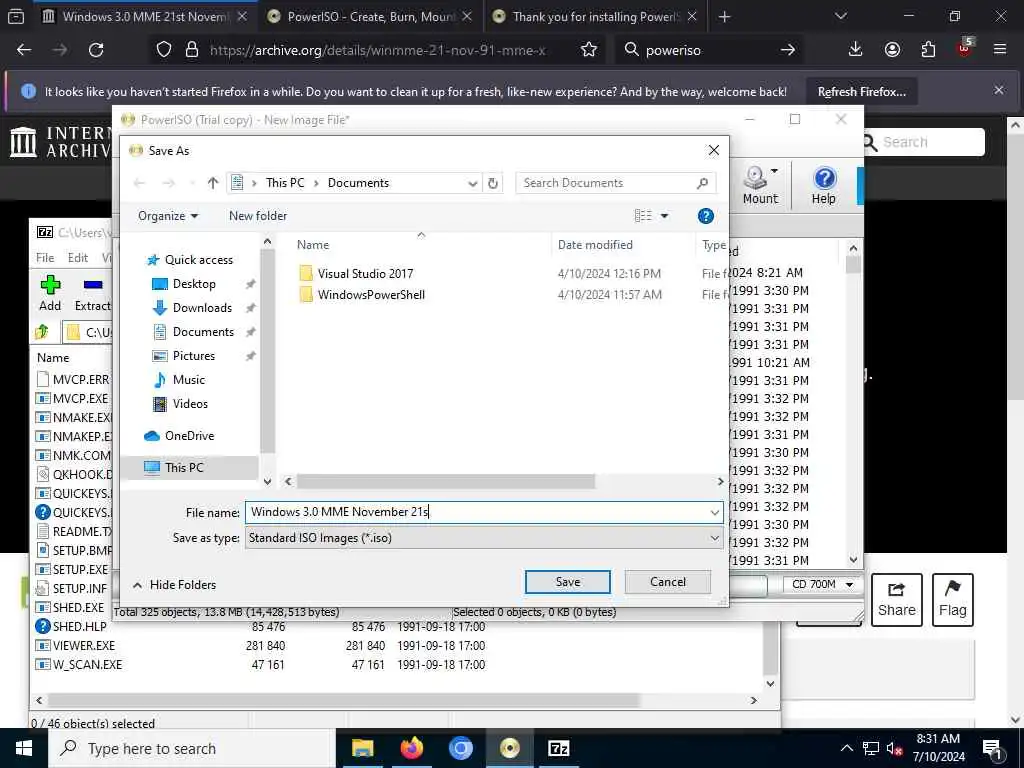Image resolution: width=1024 pixels, height=768 pixels.
Task: Expand the address bar path dropdown
Action: tap(472, 184)
